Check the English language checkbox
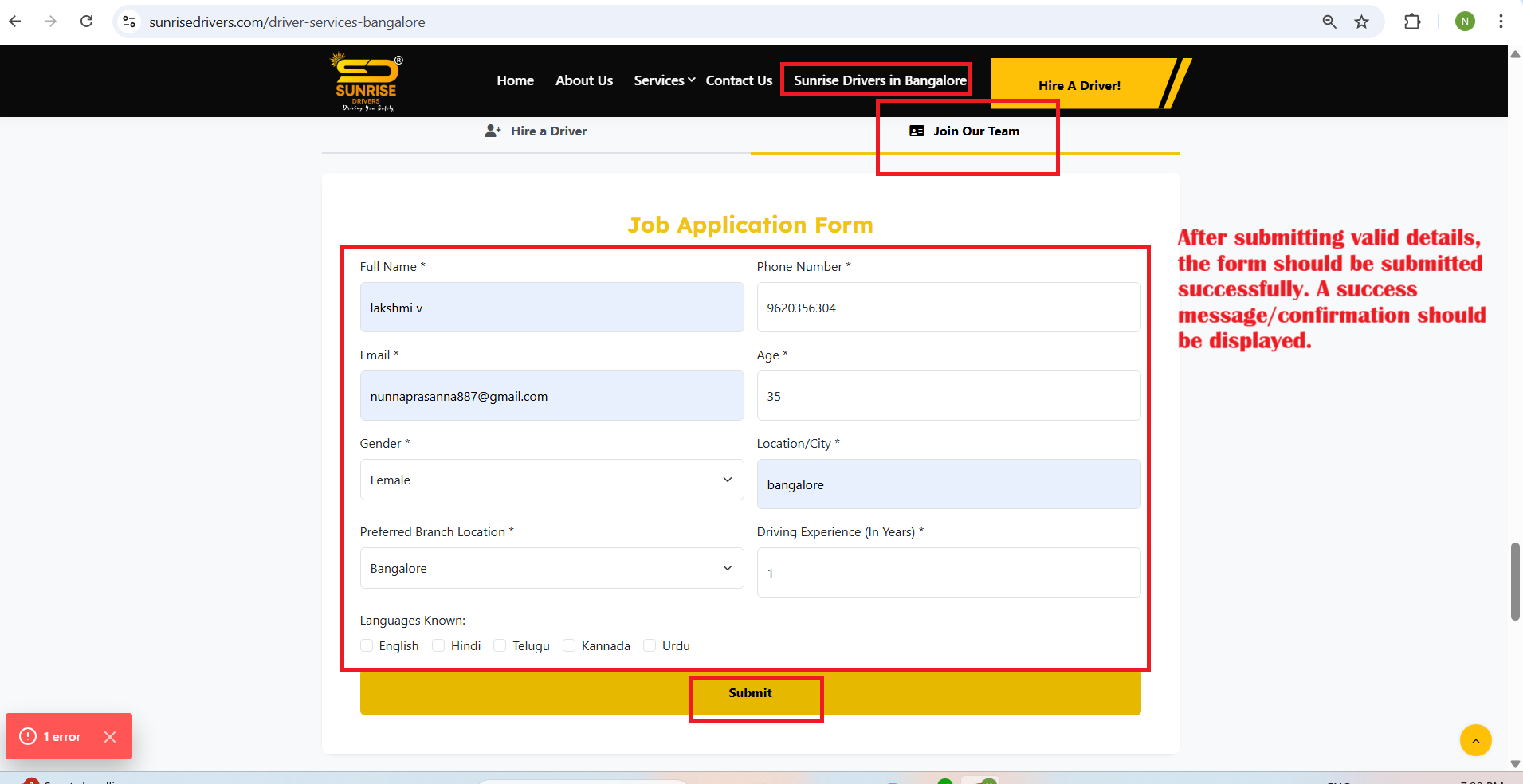 367,645
